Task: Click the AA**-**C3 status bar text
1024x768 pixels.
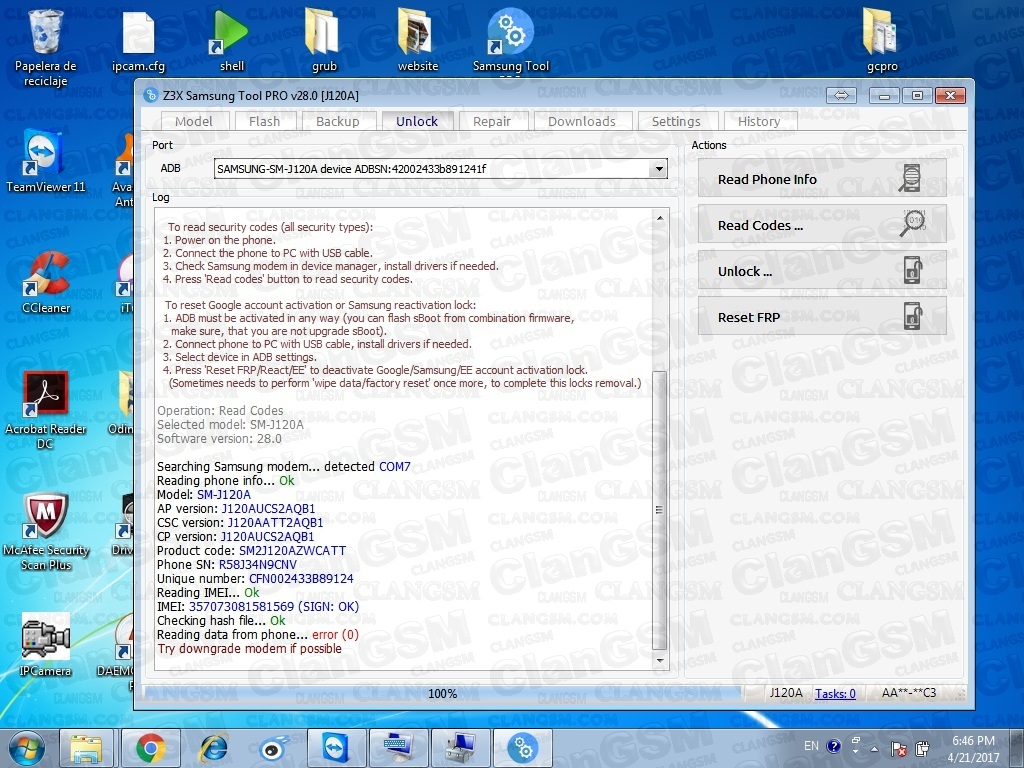Action: (x=908, y=693)
